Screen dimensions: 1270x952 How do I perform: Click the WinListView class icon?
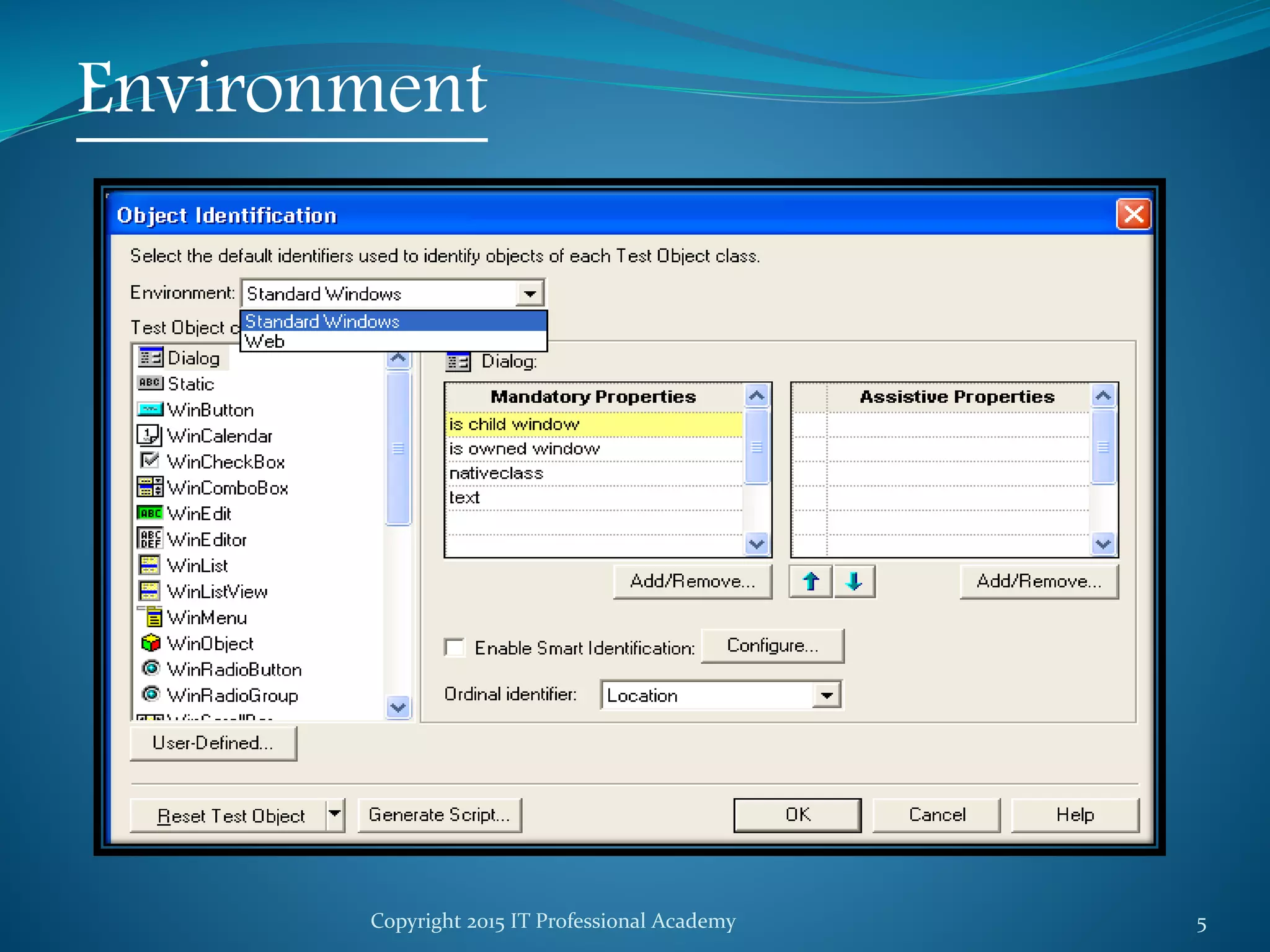149,591
